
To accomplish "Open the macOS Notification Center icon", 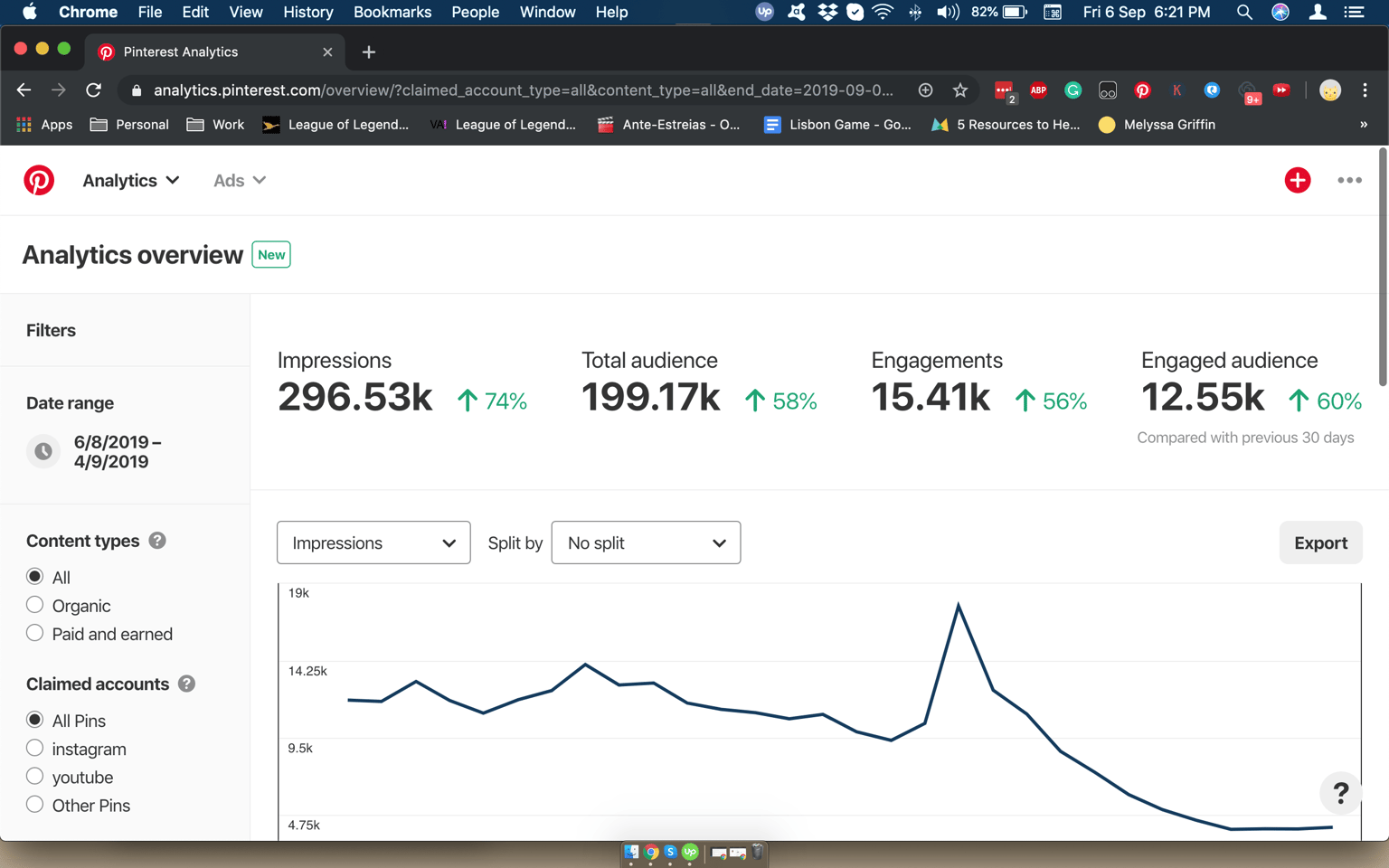I will [1354, 12].
